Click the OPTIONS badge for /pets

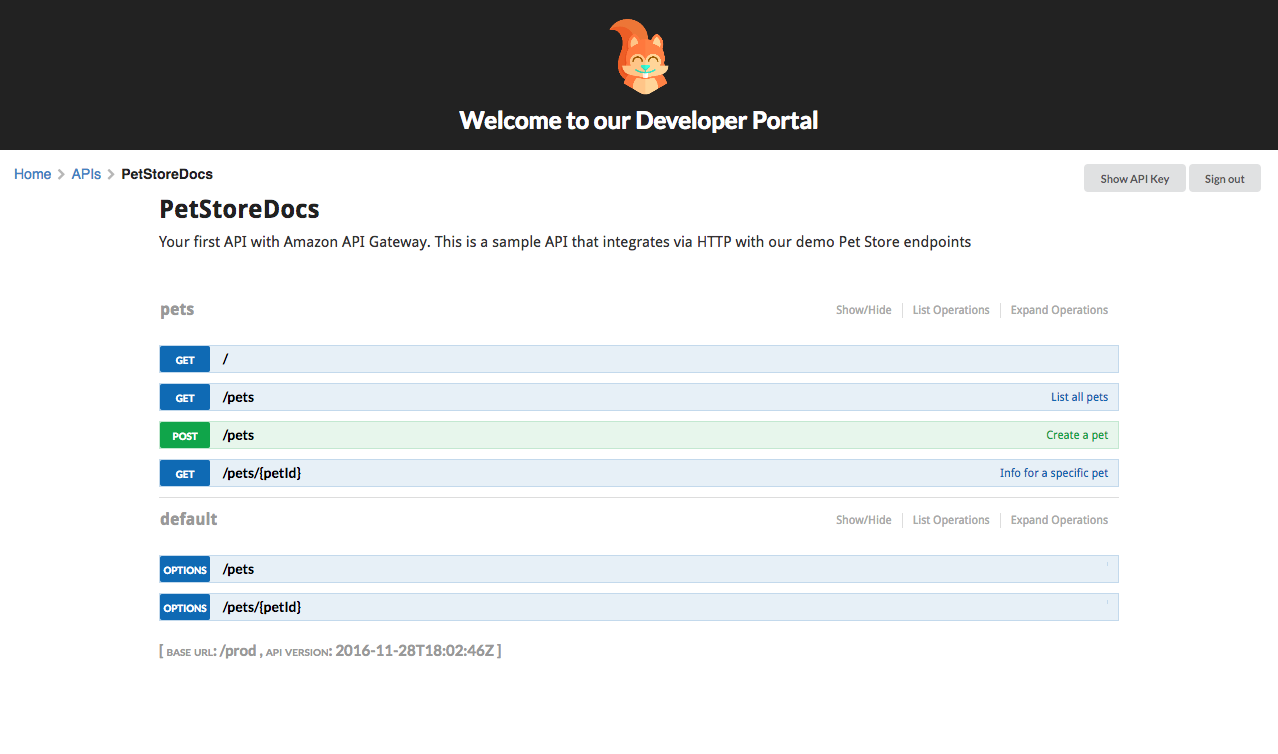[185, 570]
